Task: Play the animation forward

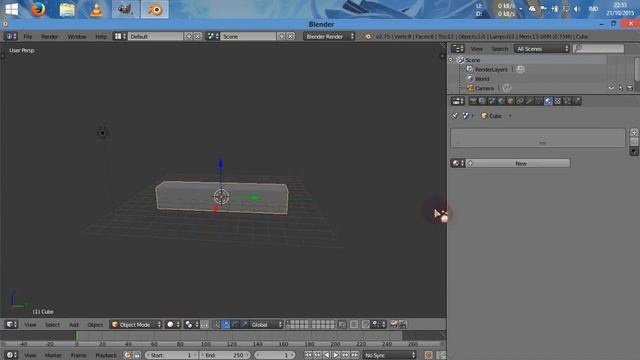Action: coord(336,355)
